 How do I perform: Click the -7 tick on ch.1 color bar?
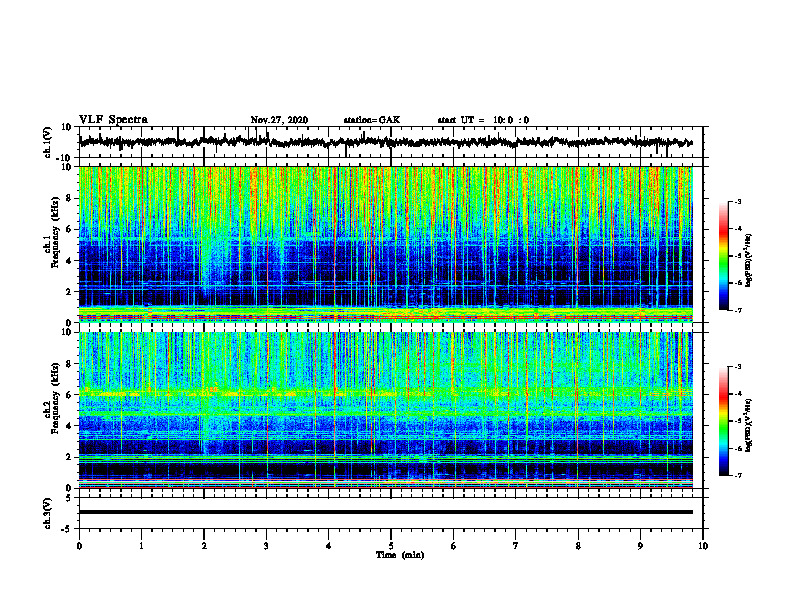(x=737, y=310)
